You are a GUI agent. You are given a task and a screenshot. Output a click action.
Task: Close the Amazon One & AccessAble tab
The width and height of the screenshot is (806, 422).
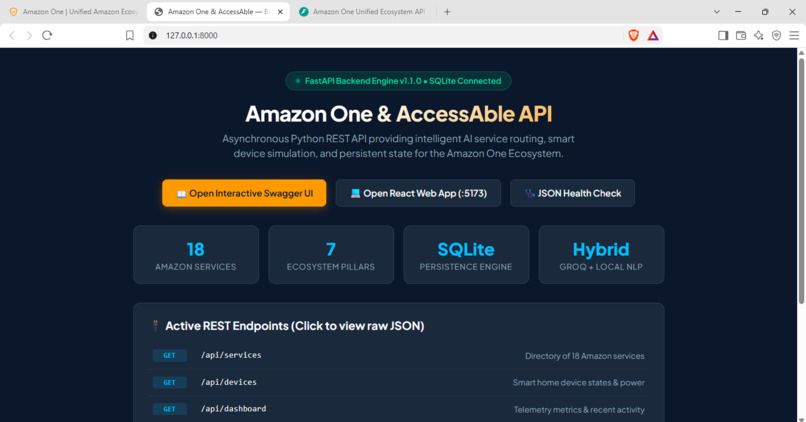pos(280,12)
